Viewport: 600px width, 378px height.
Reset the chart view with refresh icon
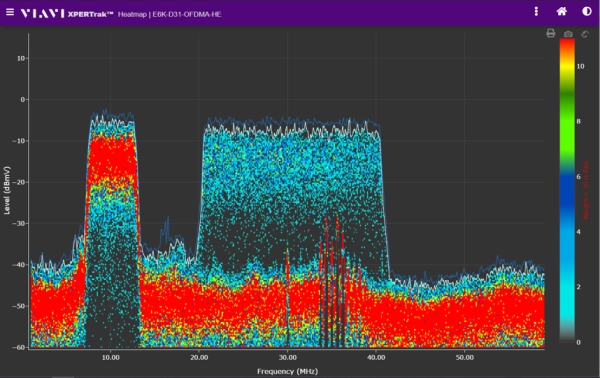[585, 34]
